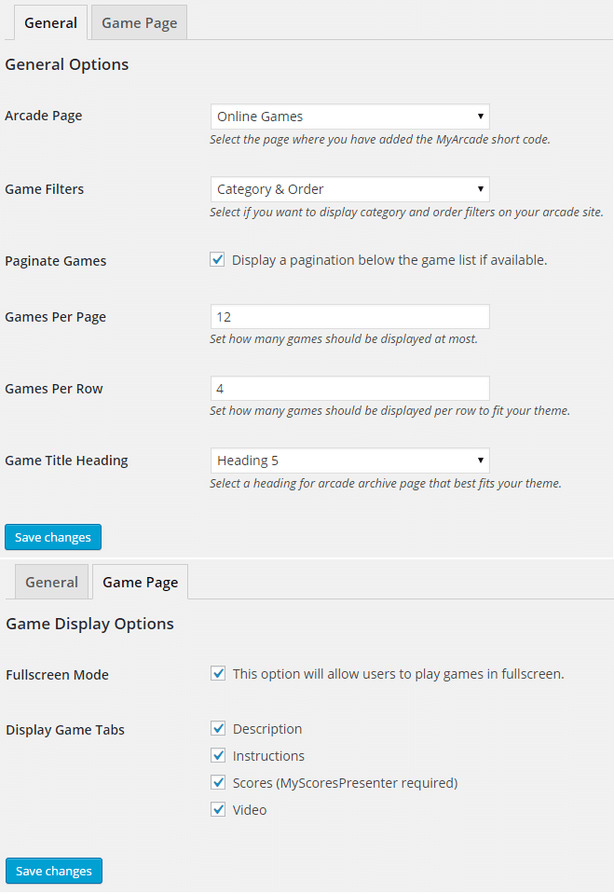Toggle the Scores (MyScoresPresenter required) checkbox
This screenshot has width=614, height=894.
click(218, 782)
